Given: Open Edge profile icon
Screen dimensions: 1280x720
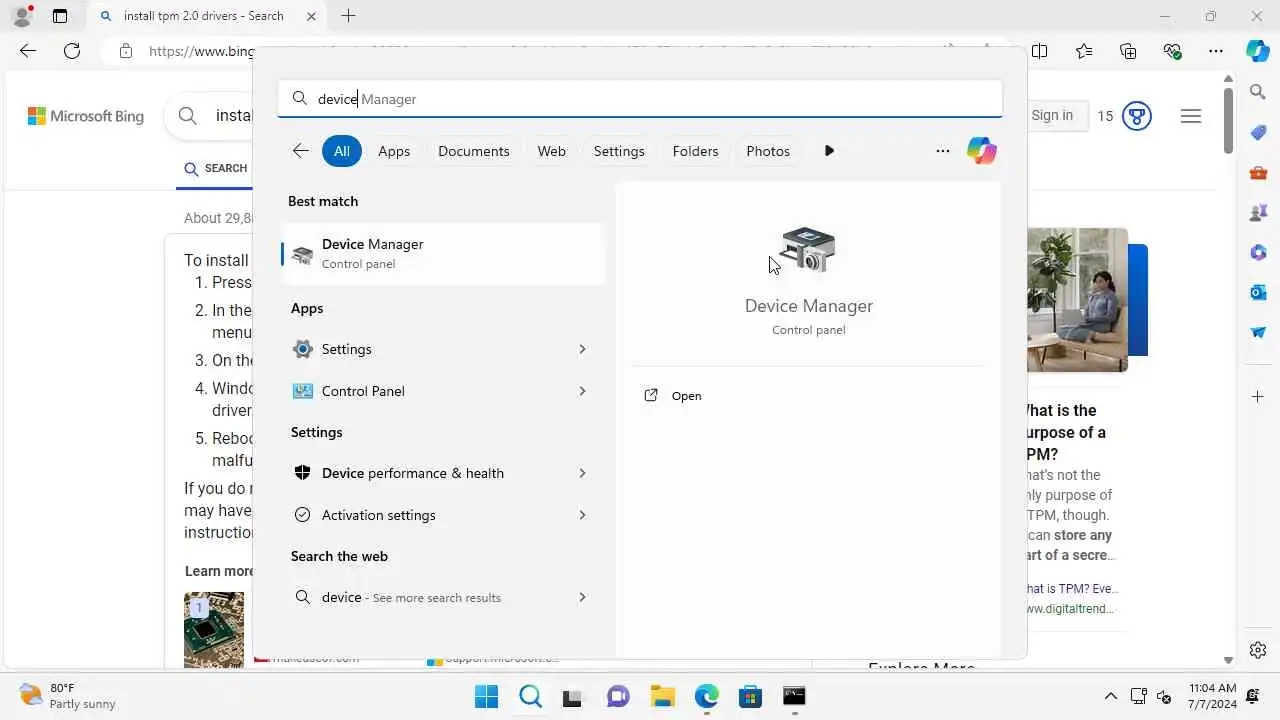Looking at the screenshot, I should [x=22, y=16].
